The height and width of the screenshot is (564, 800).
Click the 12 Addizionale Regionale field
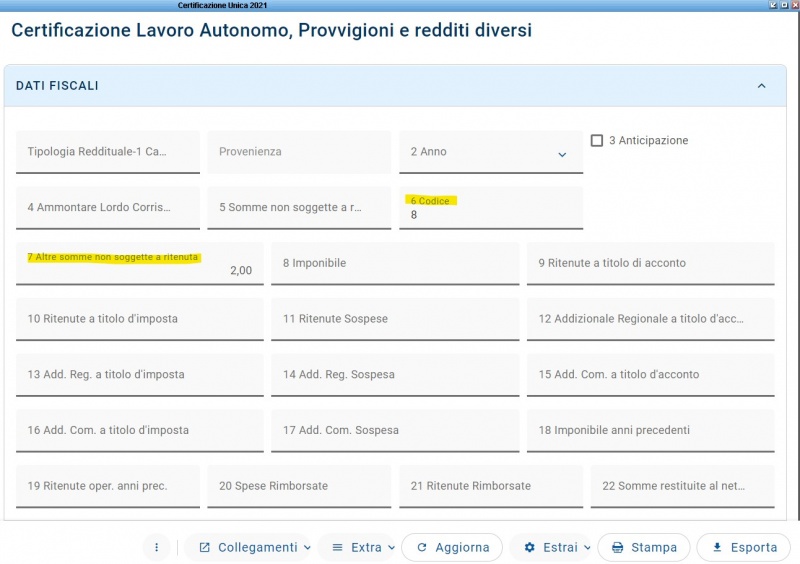[651, 318]
